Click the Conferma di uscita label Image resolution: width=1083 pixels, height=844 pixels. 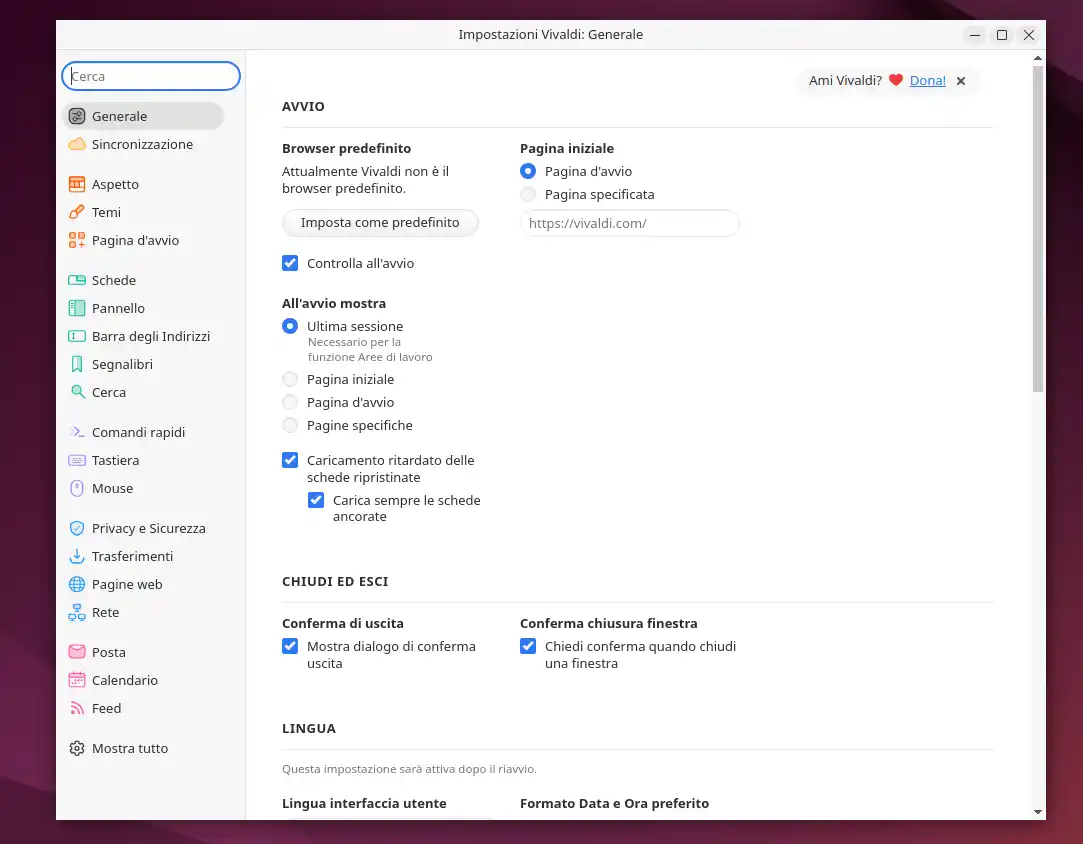(343, 623)
